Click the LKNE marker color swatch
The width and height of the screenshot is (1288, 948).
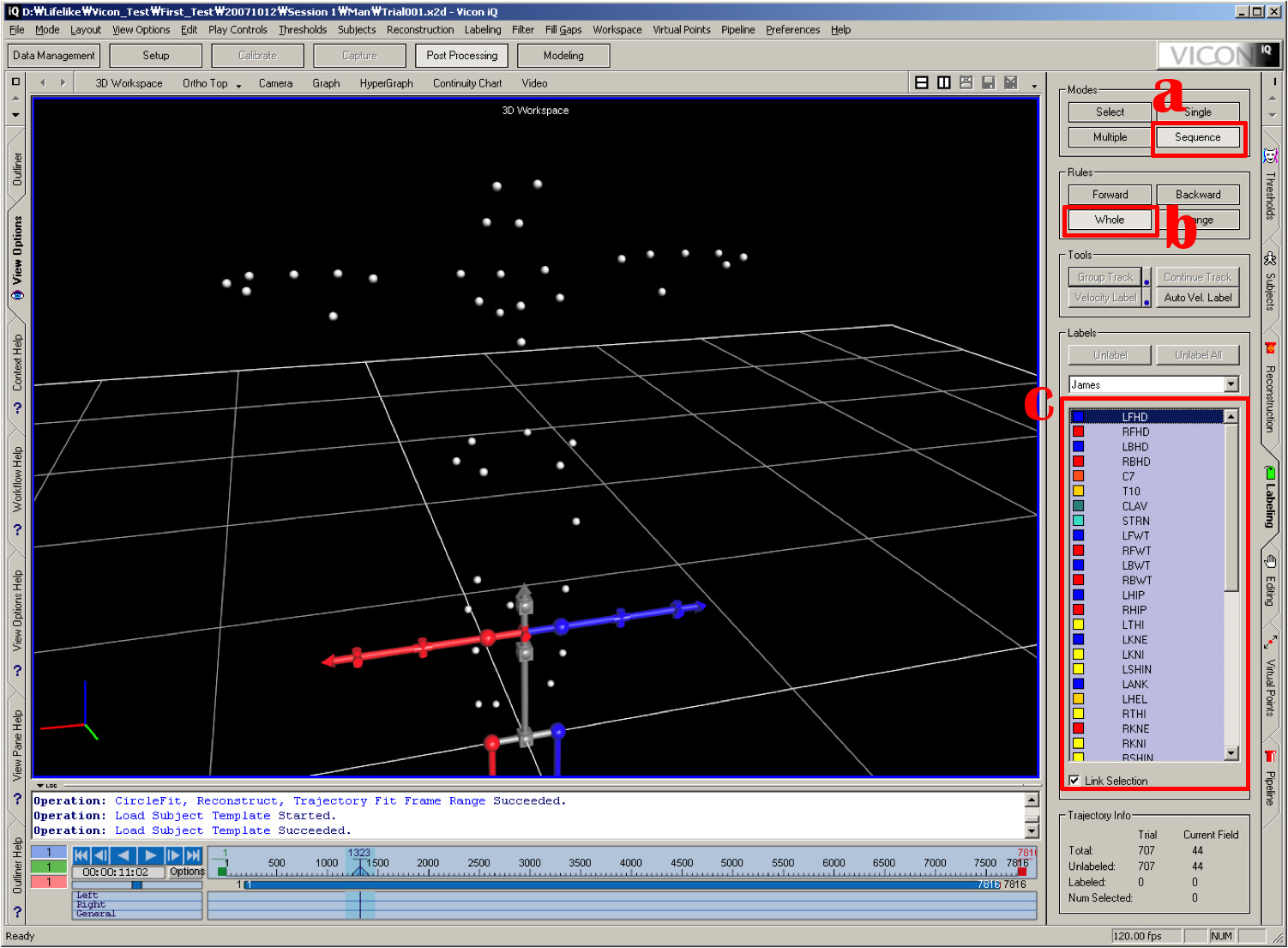1078,639
